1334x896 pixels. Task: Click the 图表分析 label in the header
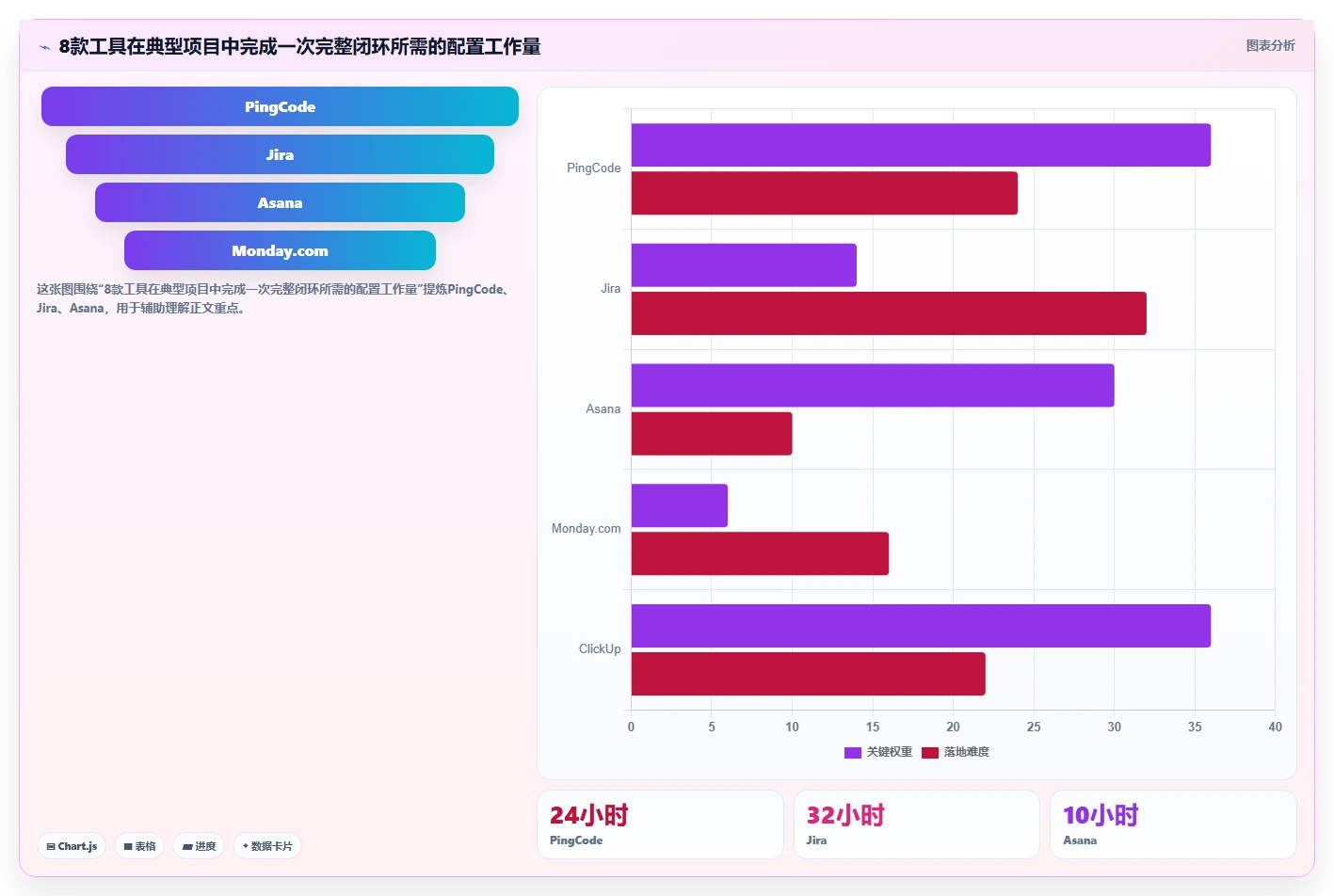point(1270,45)
